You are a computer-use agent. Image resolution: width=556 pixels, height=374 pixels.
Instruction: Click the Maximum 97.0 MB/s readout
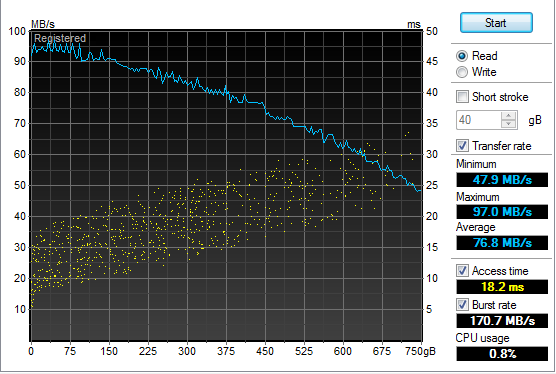[x=502, y=212]
